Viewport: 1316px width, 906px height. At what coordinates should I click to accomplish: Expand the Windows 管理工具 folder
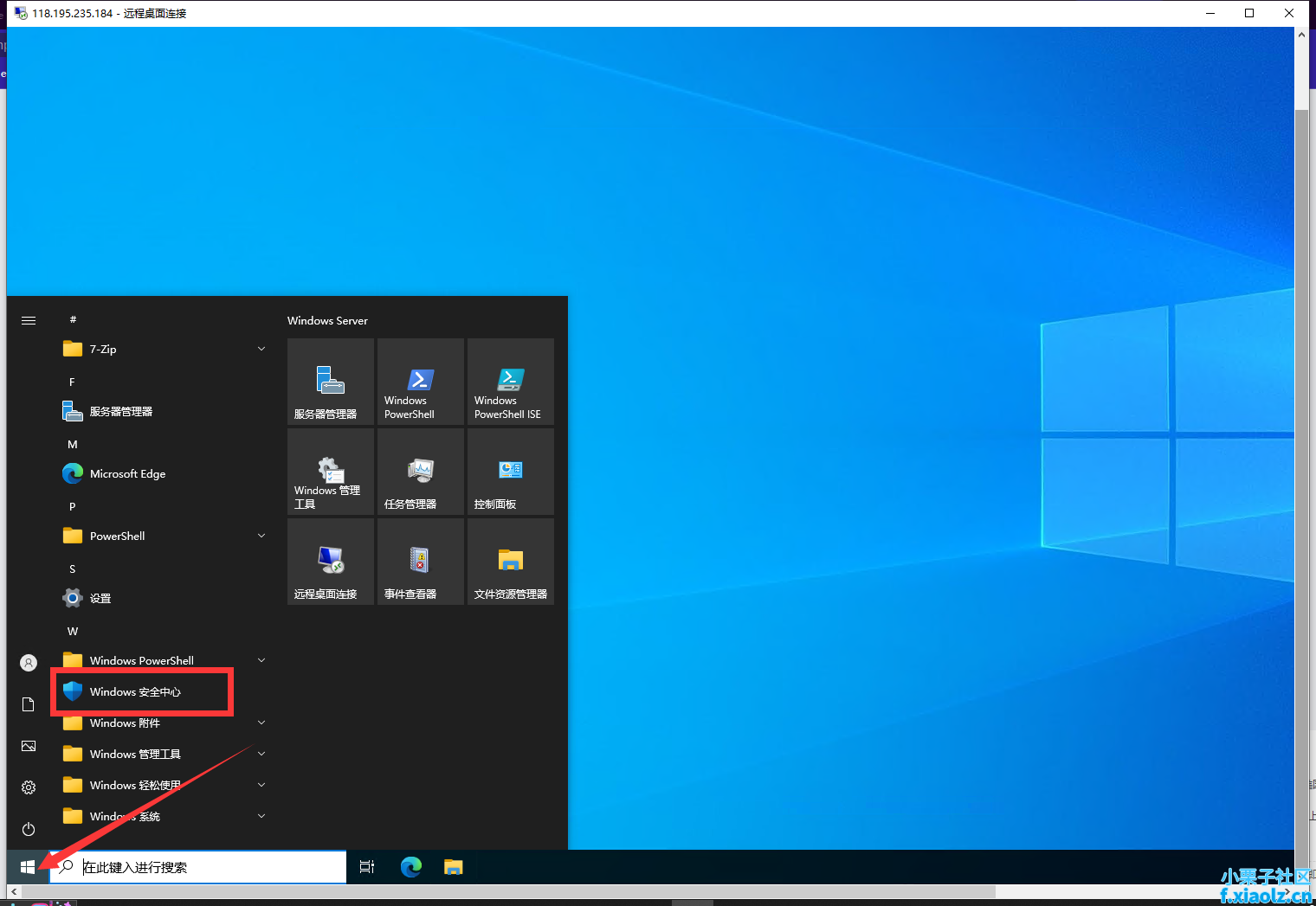pyautogui.click(x=261, y=754)
